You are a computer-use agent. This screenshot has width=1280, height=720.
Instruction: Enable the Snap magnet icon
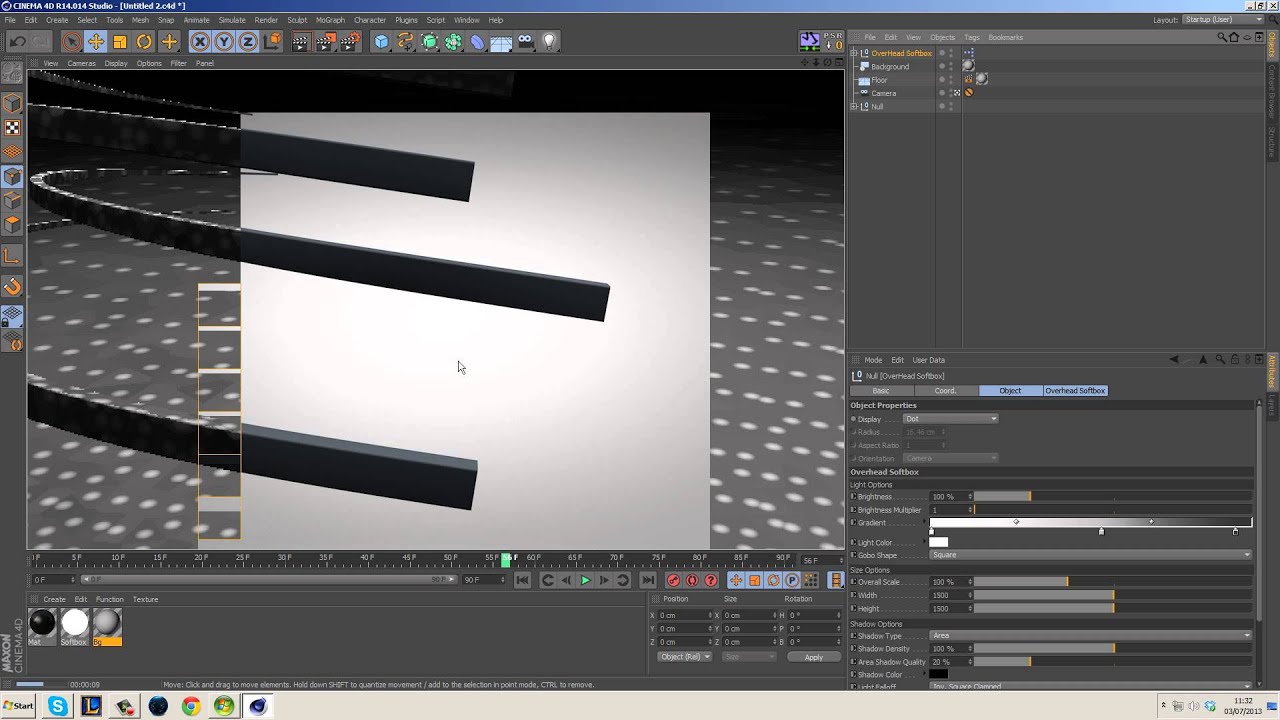point(12,287)
